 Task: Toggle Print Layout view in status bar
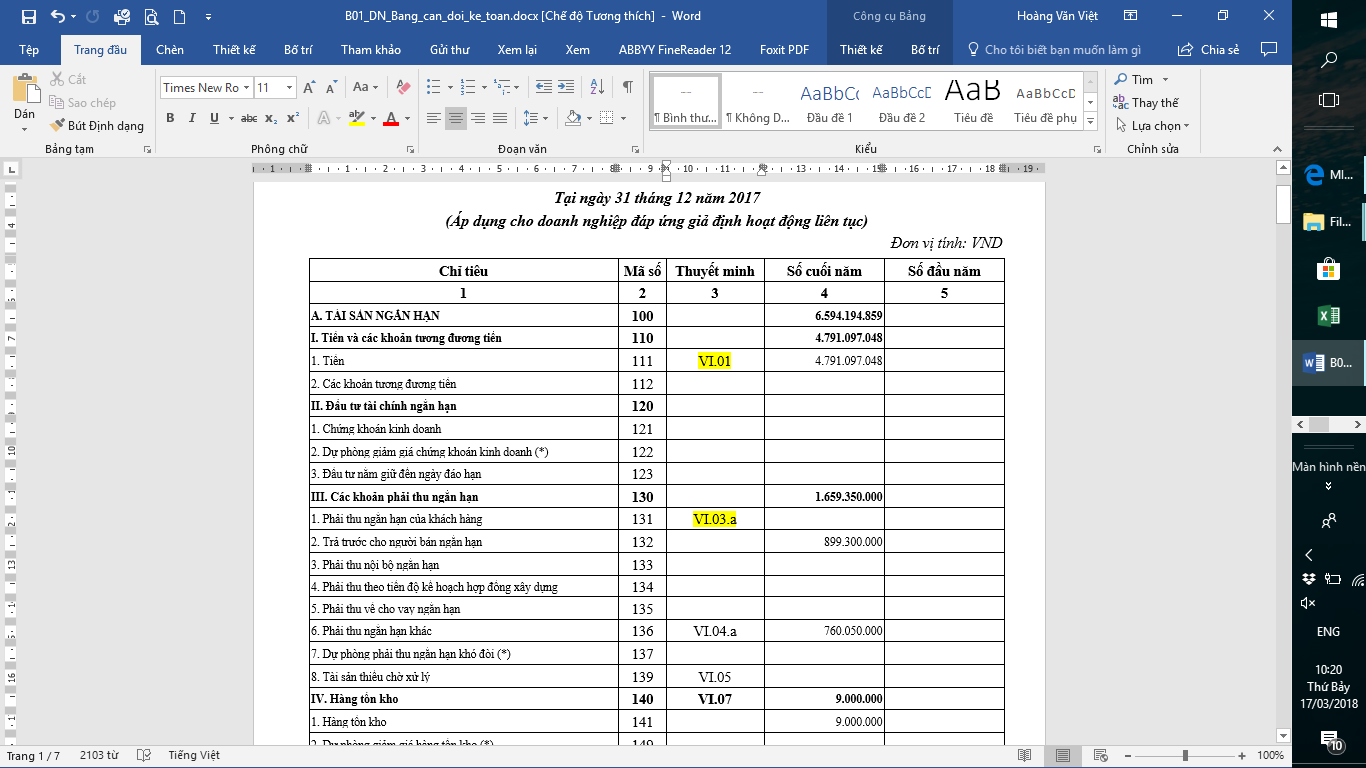pos(1062,755)
